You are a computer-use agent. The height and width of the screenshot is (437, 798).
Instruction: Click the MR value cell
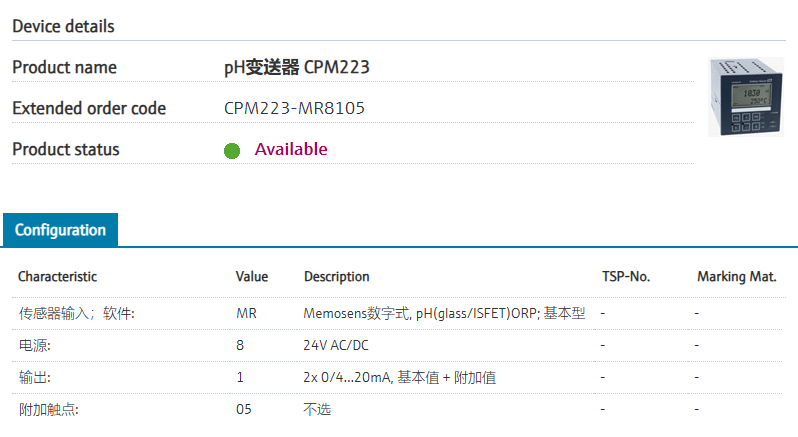tap(246, 313)
